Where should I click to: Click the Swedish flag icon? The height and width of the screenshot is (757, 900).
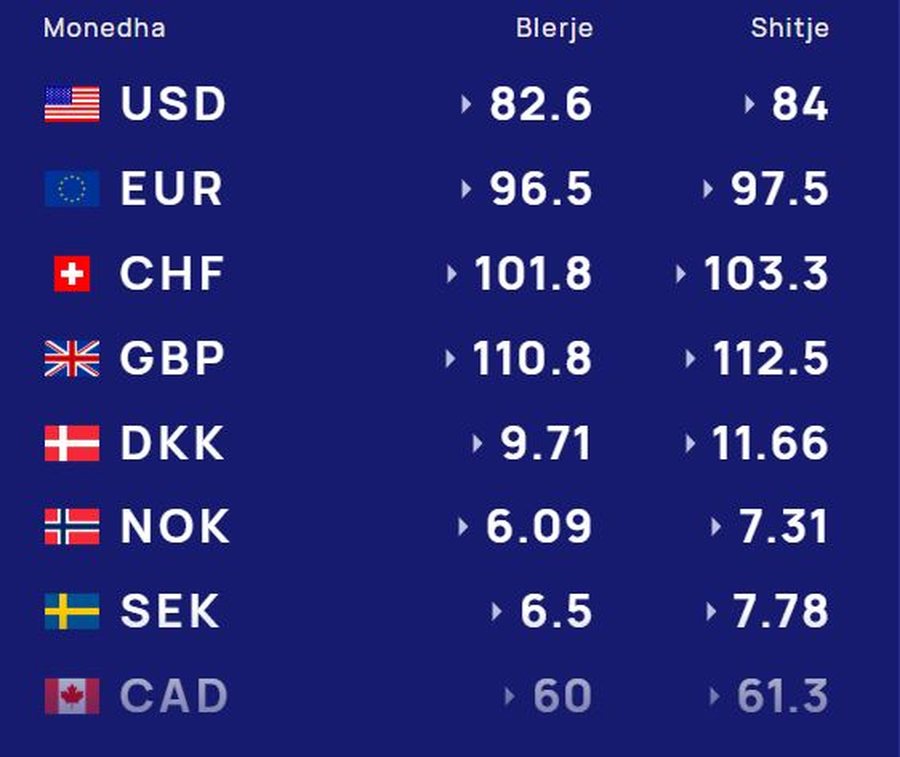coord(72,611)
